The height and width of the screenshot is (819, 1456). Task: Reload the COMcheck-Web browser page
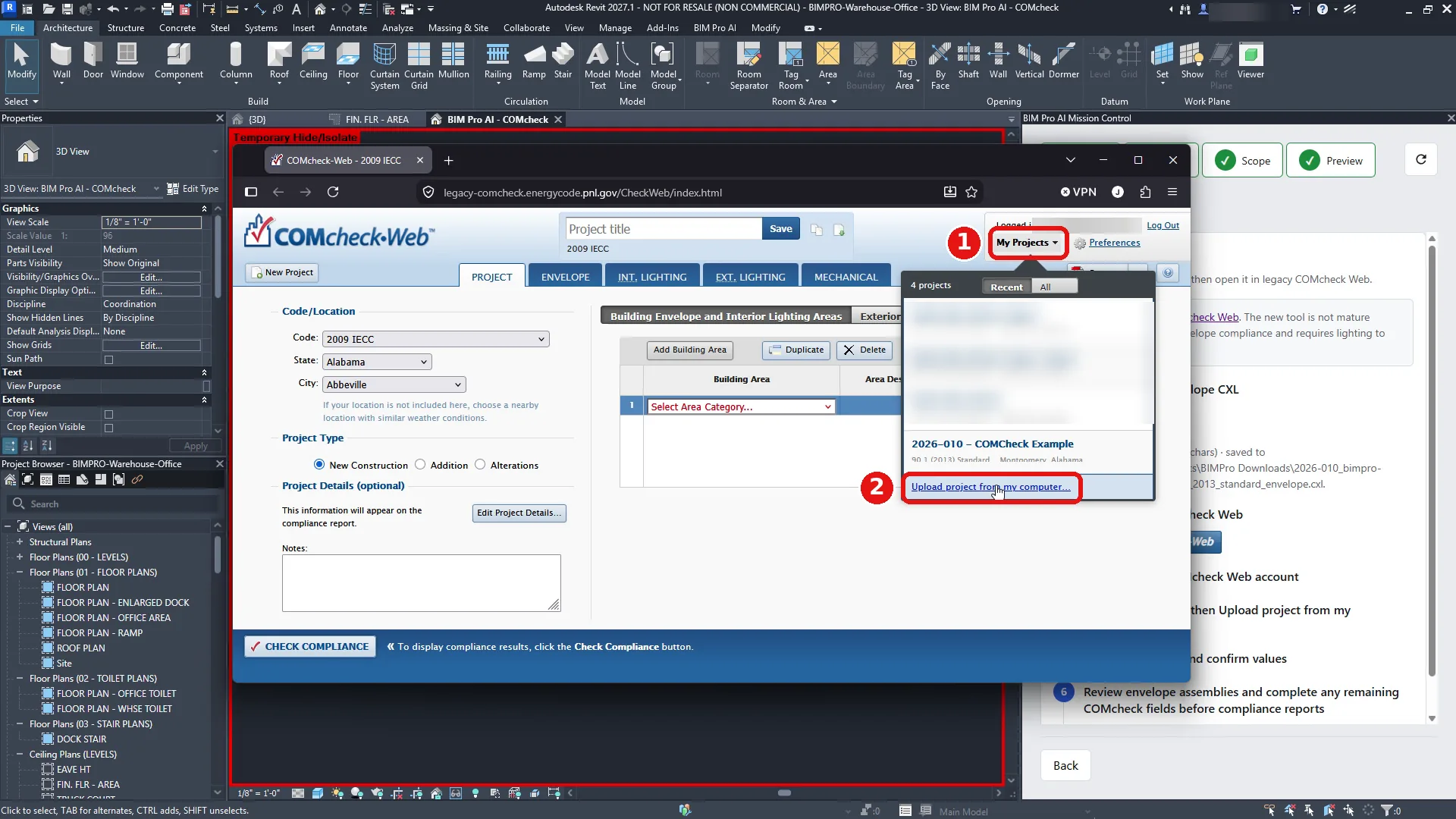pyautogui.click(x=332, y=192)
